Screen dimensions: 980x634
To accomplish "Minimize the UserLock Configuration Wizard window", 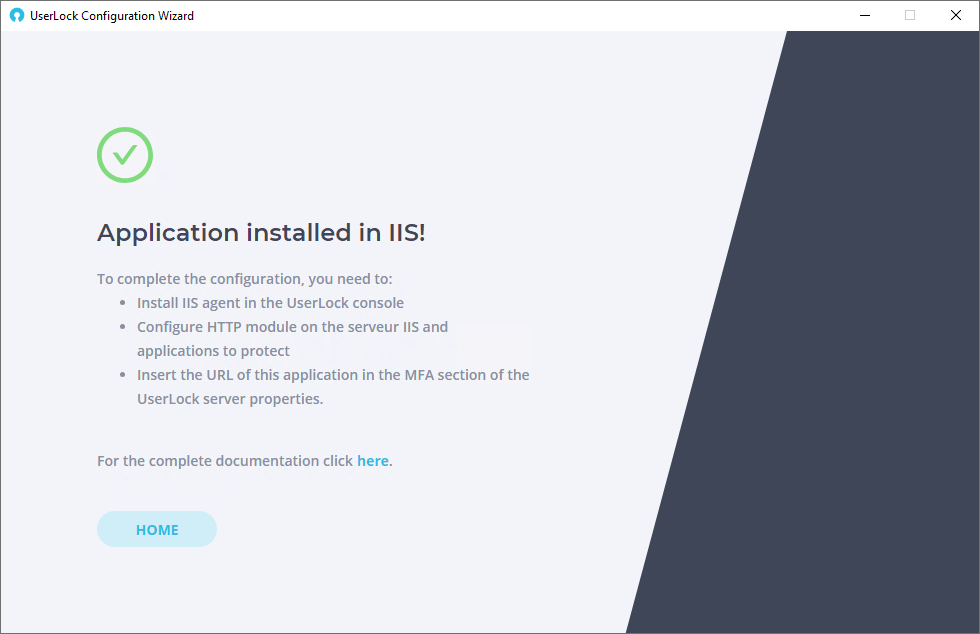I will coord(865,16).
